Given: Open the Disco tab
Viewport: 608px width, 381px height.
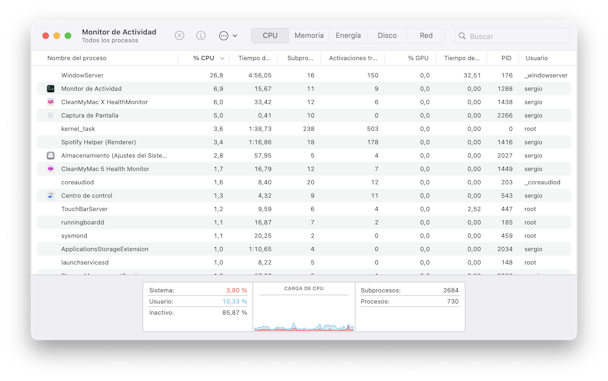Looking at the screenshot, I should 387,36.
